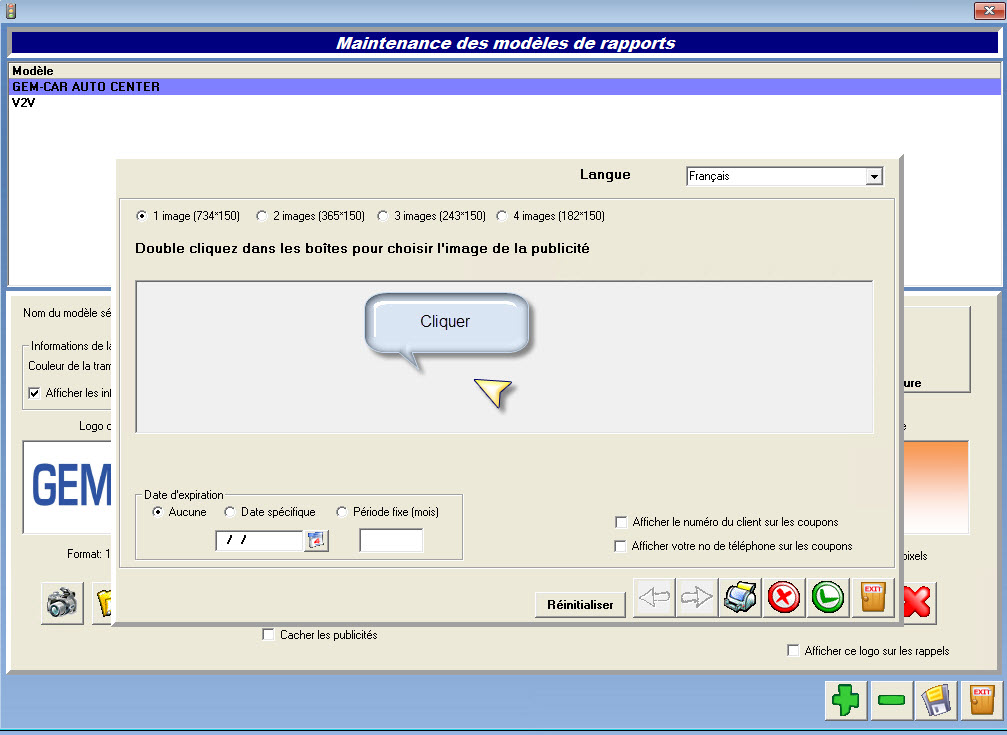1007x735 pixels.
Task: Click the orange gradient preview swatch
Action: (x=936, y=487)
